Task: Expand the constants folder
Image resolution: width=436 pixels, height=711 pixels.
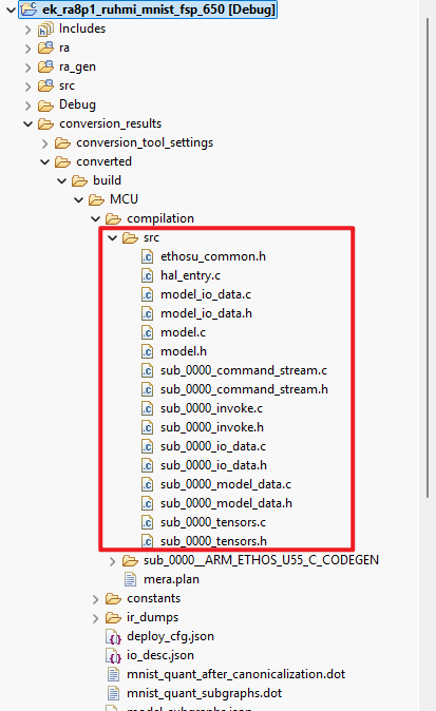Action: click(x=96, y=599)
